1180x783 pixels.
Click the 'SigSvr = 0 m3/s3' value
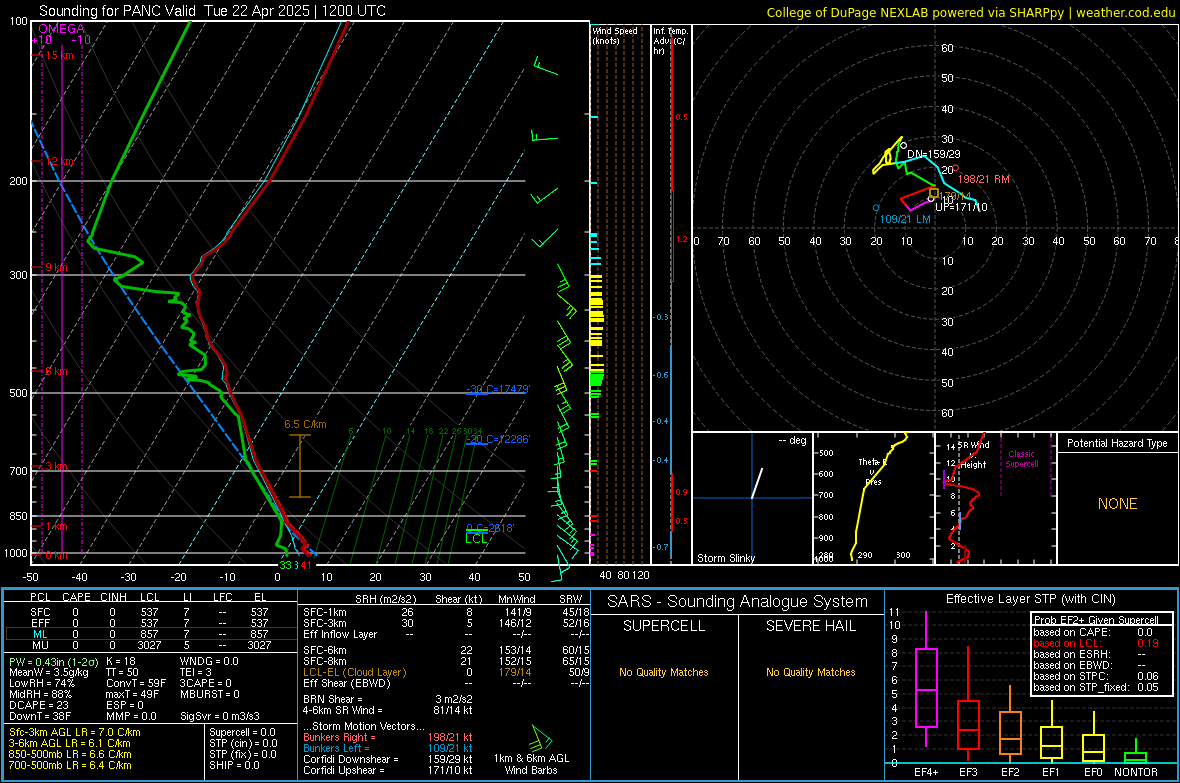coord(220,716)
